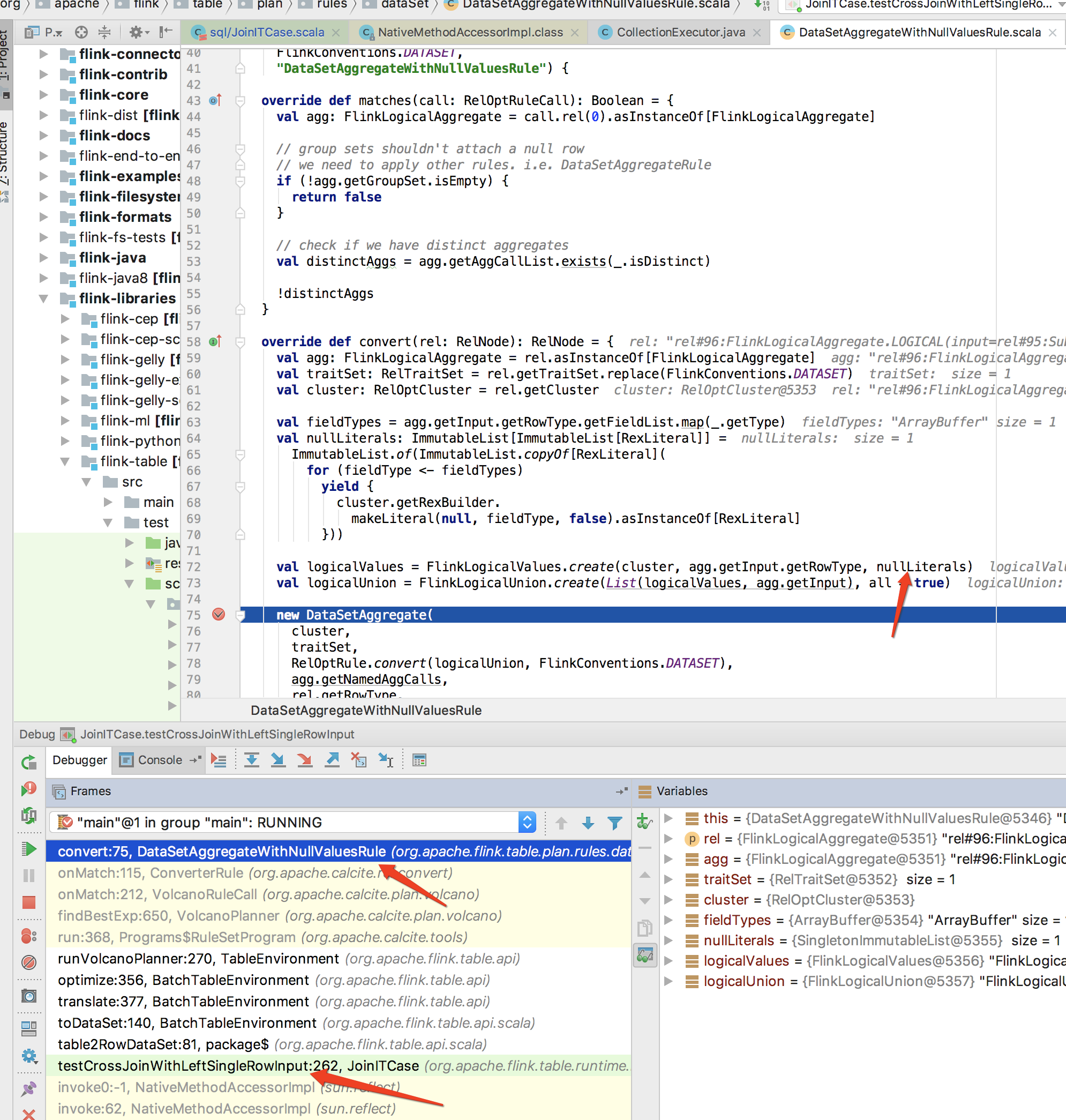The height and width of the screenshot is (1120, 1066).
Task: Click the Step Into debugger icon
Action: click(x=278, y=760)
